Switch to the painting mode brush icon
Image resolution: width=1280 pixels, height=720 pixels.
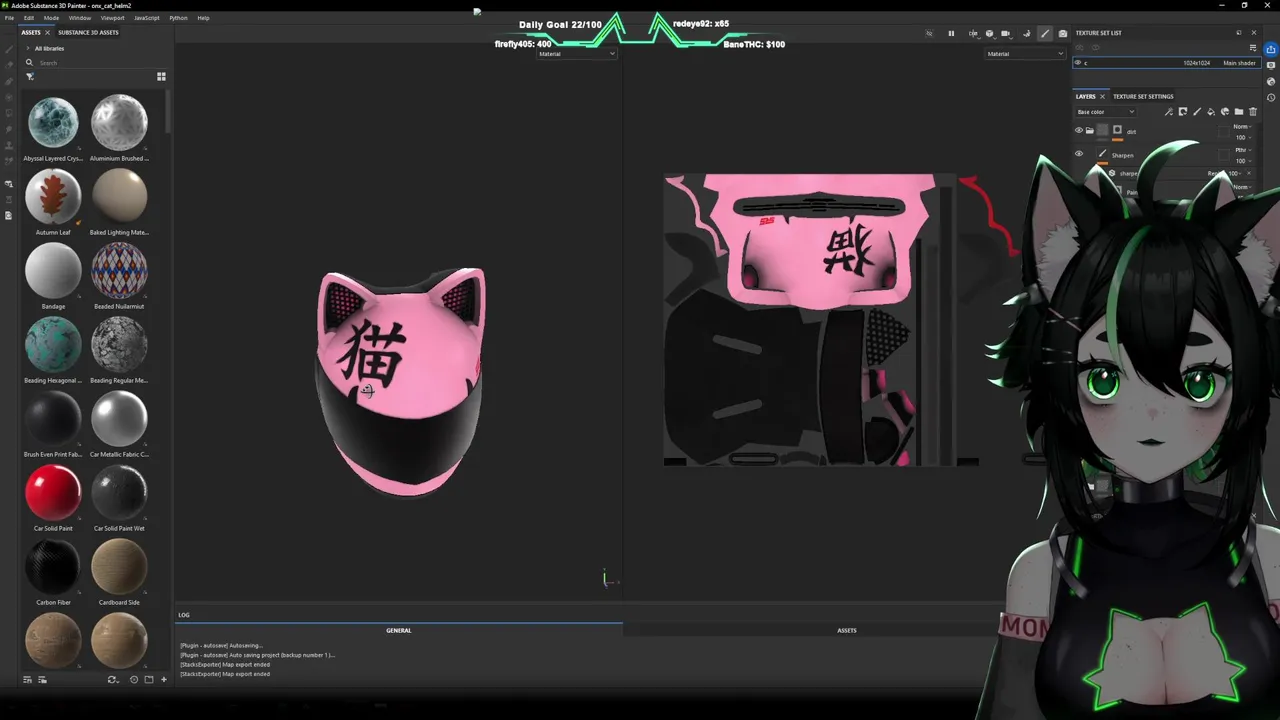[1045, 33]
